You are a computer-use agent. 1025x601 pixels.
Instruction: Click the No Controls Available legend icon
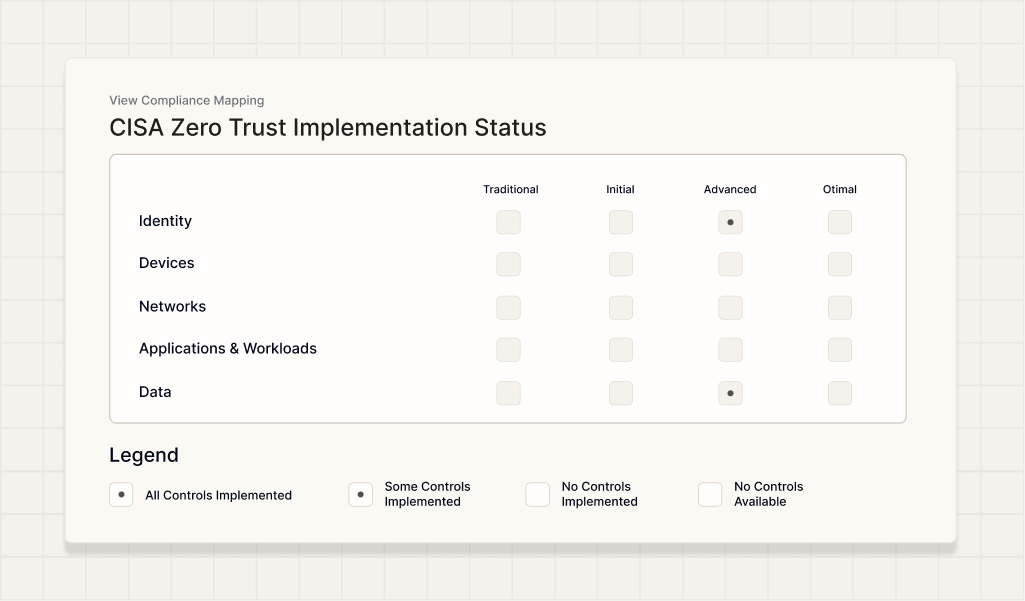coord(710,494)
